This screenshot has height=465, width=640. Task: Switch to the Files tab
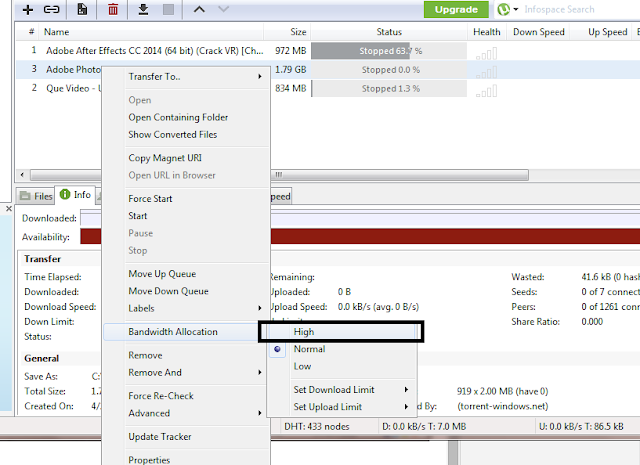click(36, 196)
